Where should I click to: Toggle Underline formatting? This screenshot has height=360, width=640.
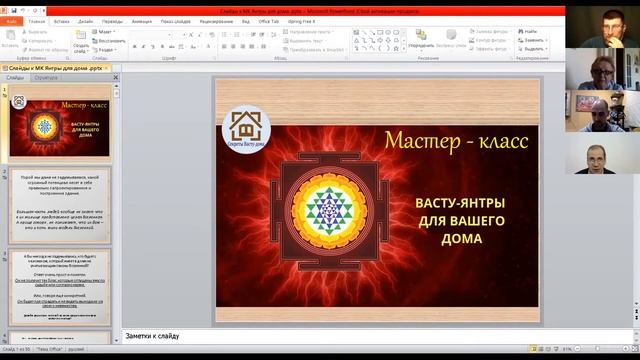pyautogui.click(x=153, y=47)
